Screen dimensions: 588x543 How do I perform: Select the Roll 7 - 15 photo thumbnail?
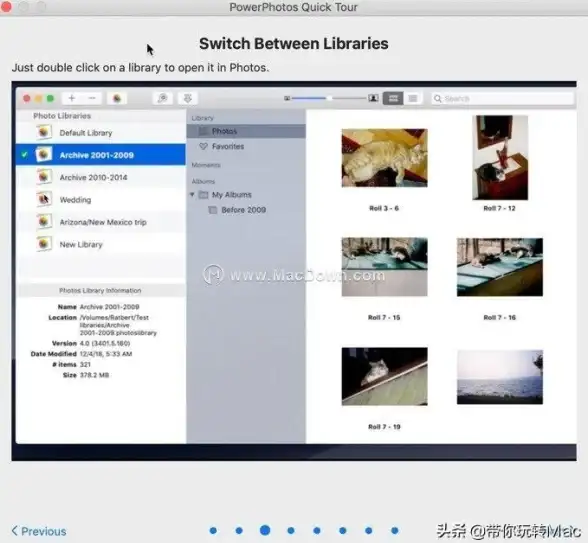click(x=384, y=267)
